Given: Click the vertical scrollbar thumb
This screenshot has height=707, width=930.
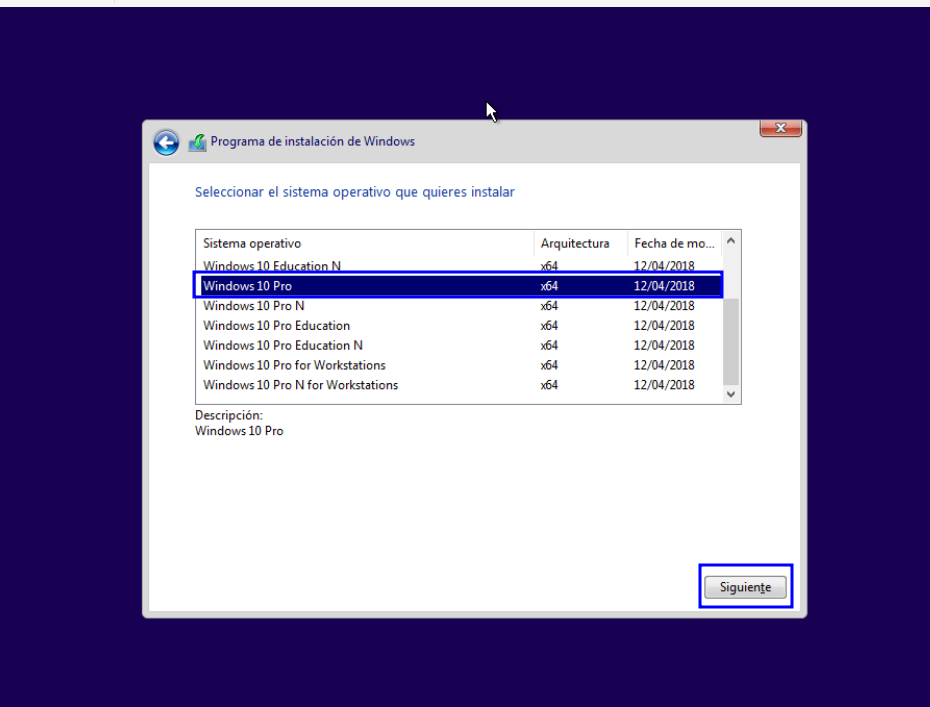Looking at the screenshot, I should pos(731,342).
